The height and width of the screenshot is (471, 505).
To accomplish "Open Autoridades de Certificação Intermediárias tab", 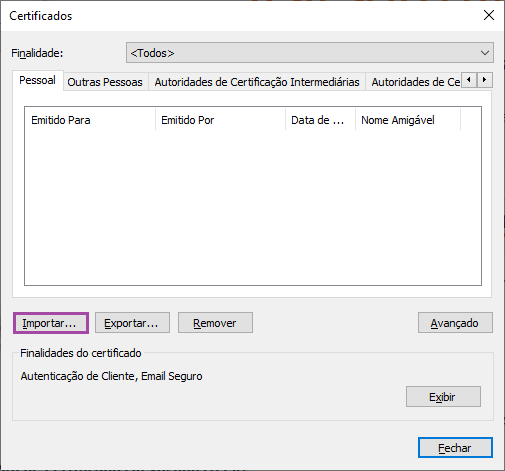I will [257, 82].
